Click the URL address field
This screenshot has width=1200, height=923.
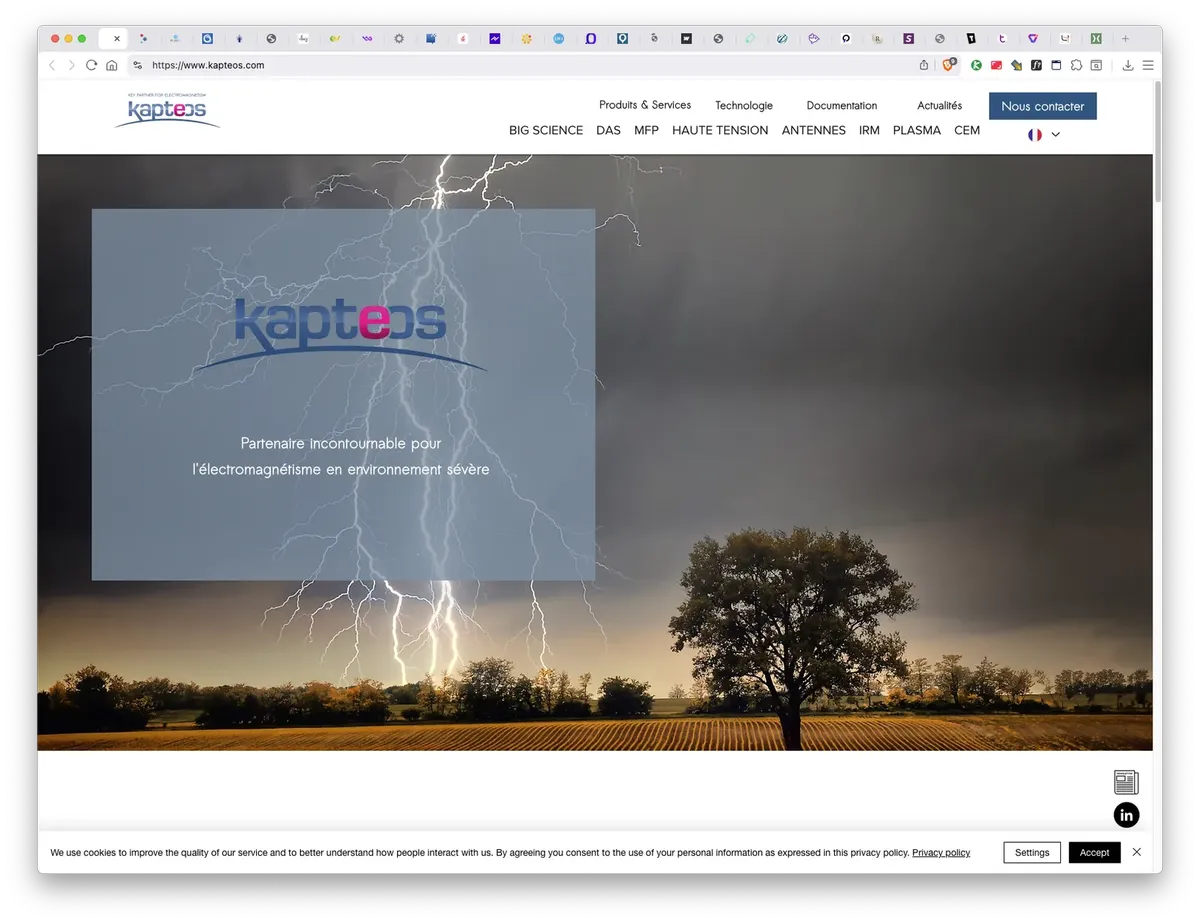click(530, 65)
